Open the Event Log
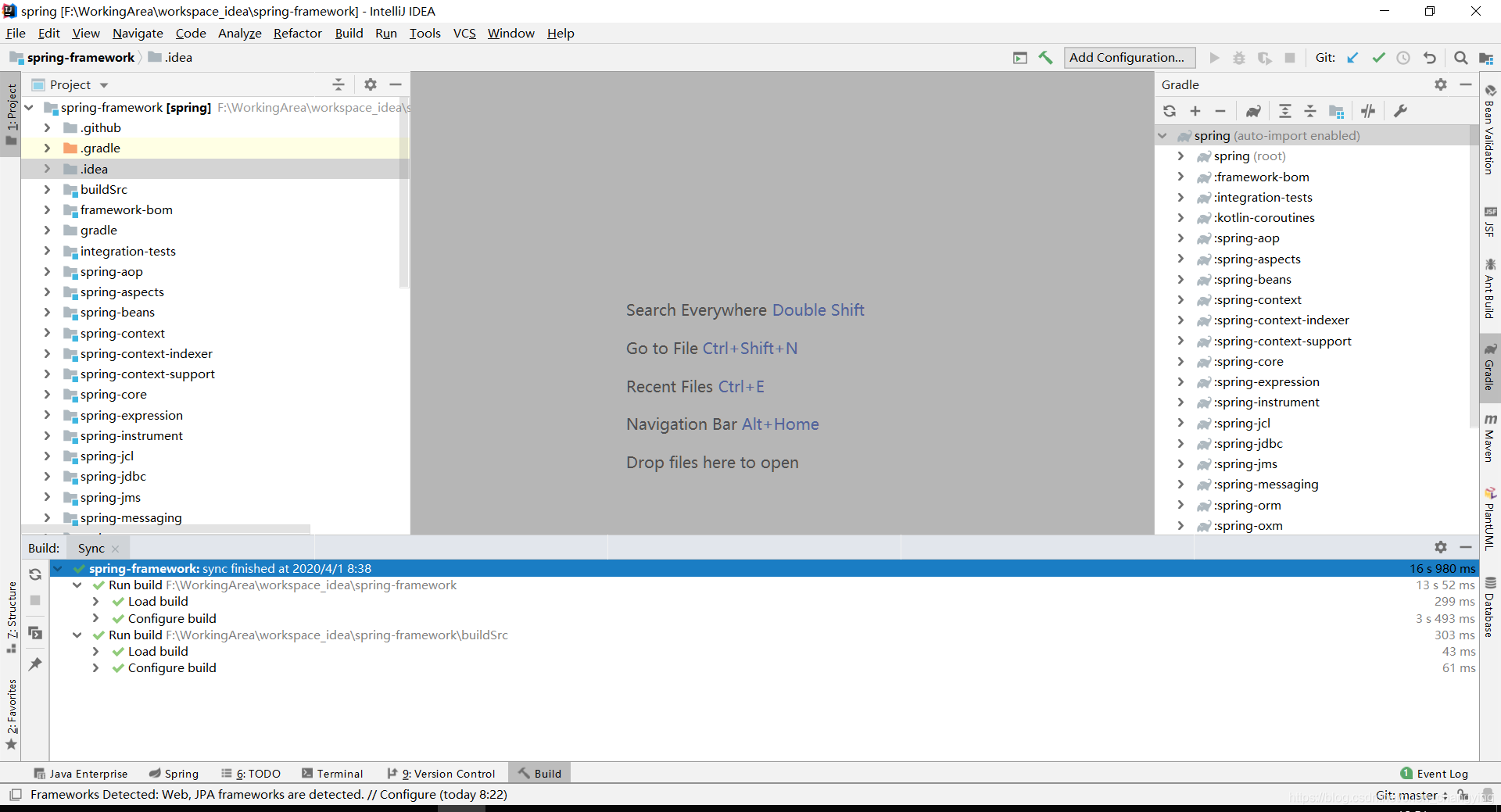The height and width of the screenshot is (812, 1501). (x=1435, y=774)
